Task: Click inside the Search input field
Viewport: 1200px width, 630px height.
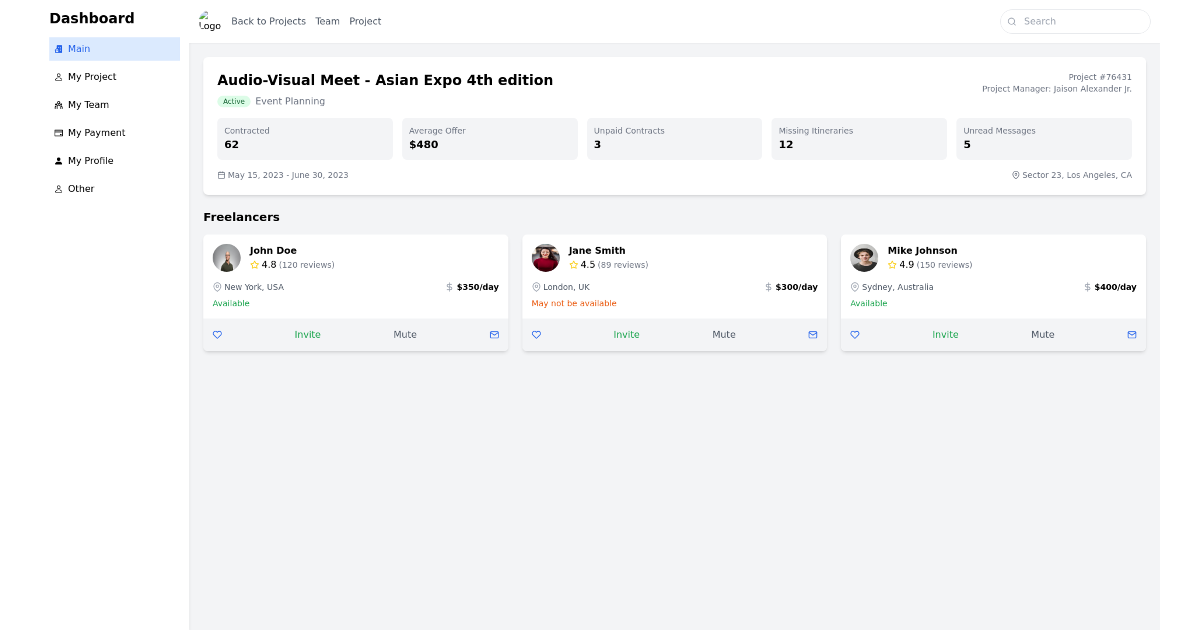Action: 1075,21
